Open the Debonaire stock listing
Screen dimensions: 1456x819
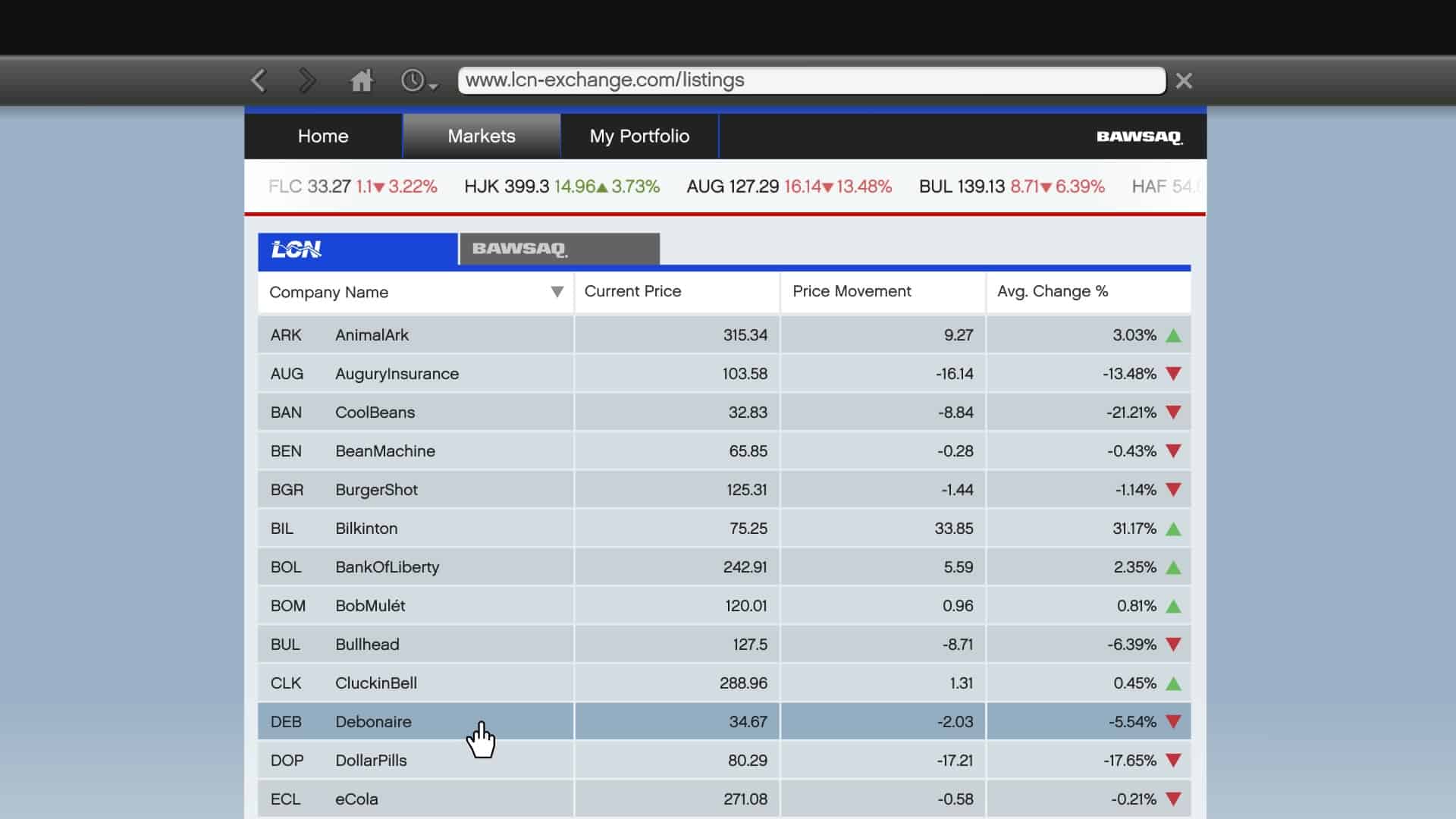[x=373, y=722]
